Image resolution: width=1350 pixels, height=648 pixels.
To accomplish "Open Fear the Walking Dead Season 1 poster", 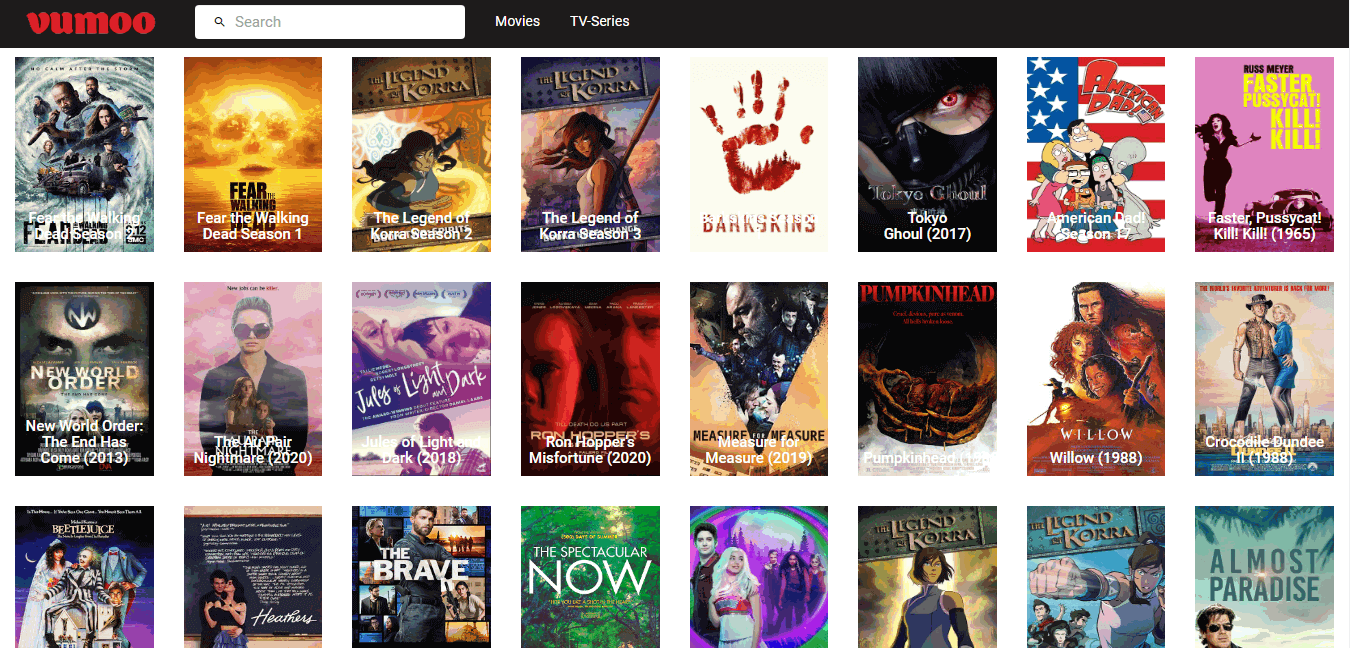I will [x=253, y=154].
